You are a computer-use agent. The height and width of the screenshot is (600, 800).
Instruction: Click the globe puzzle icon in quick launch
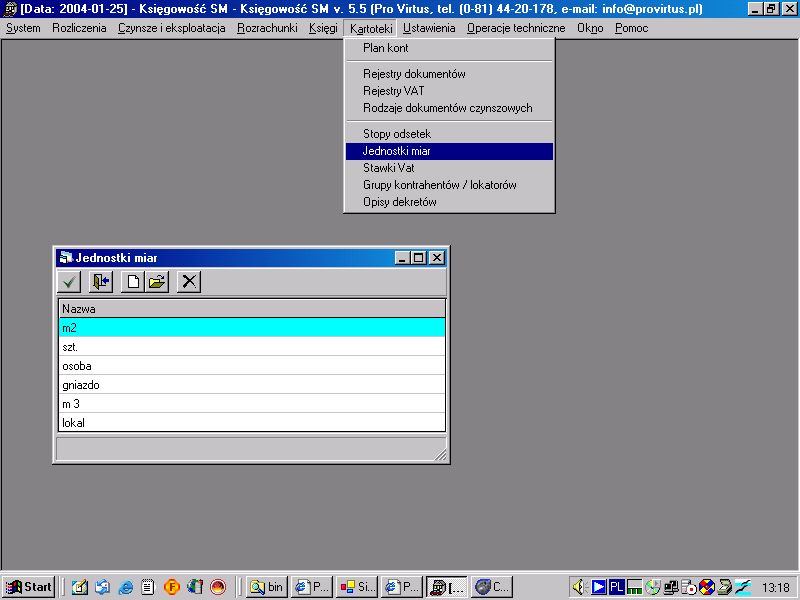pos(195,587)
